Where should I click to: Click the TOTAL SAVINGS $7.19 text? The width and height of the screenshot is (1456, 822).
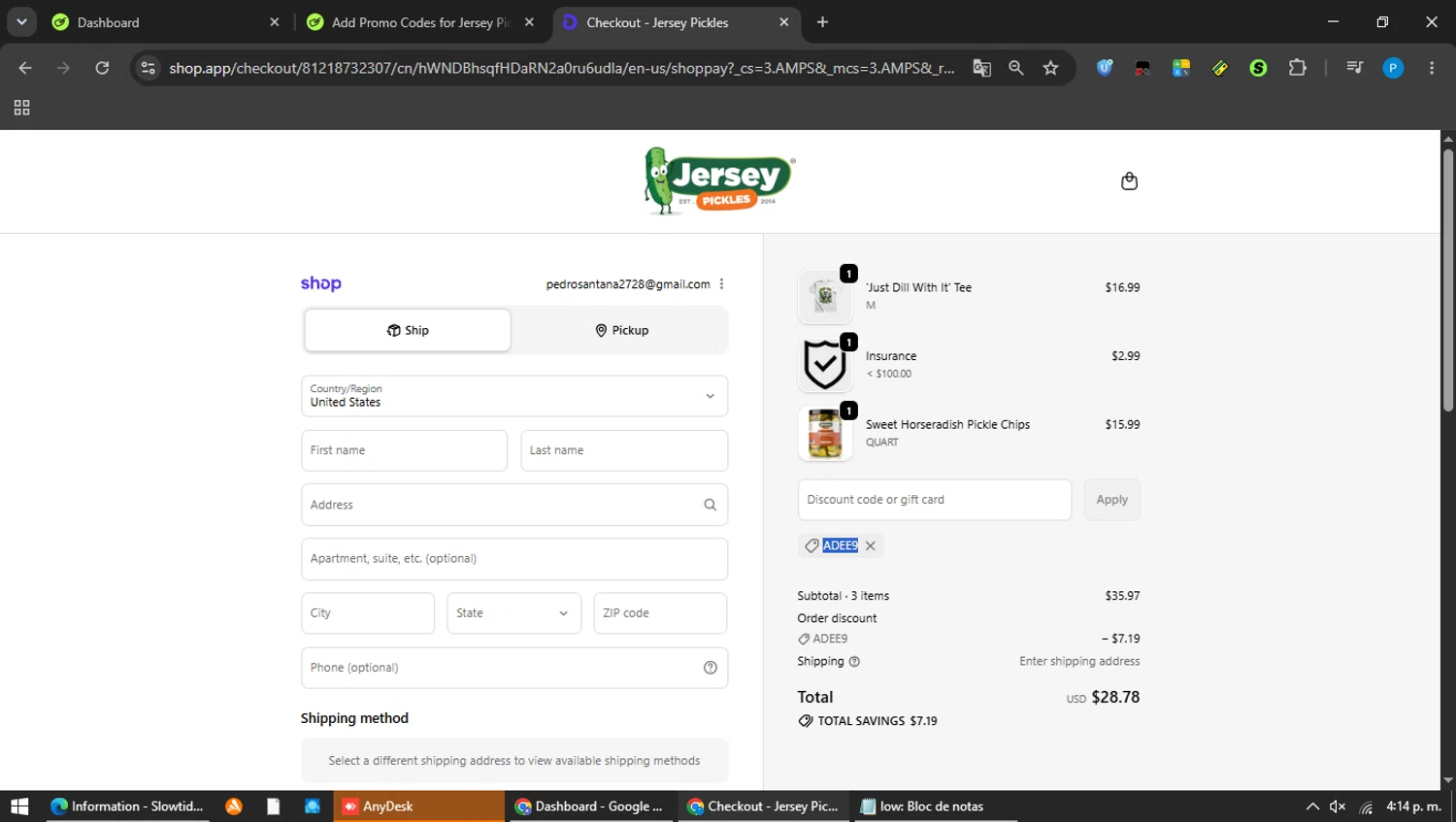click(x=877, y=721)
